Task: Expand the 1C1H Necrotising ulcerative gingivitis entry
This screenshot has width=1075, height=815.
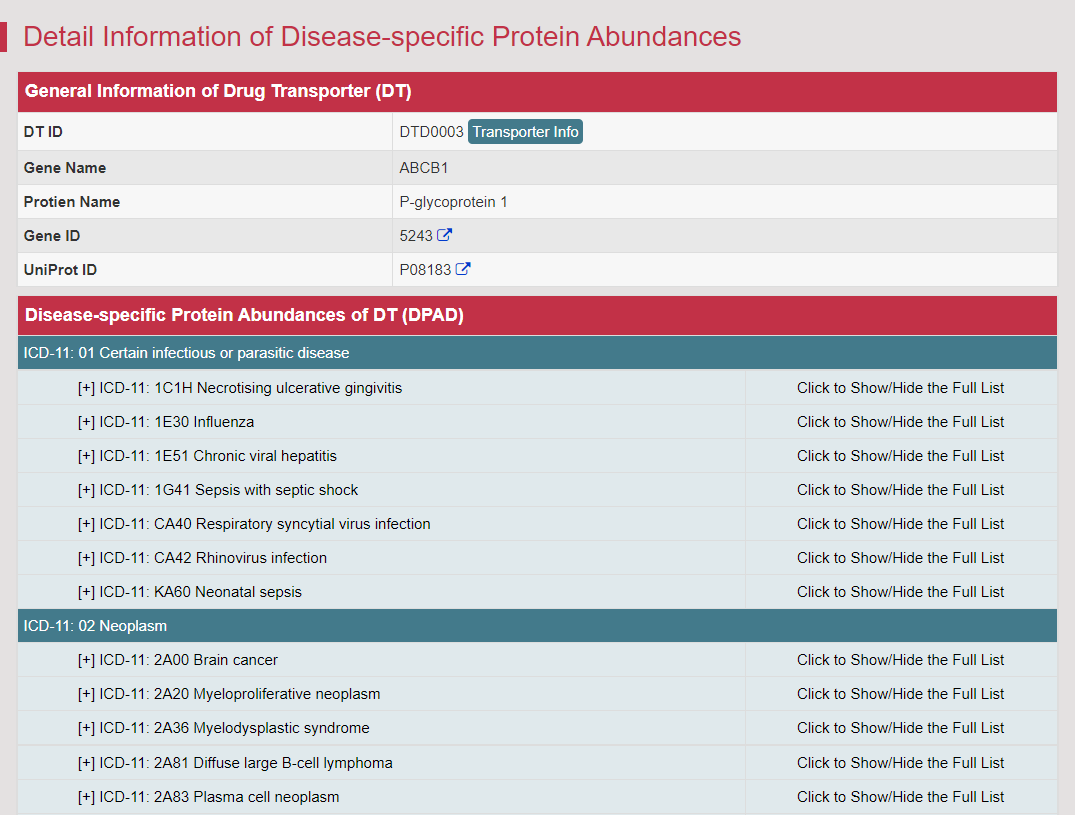Action: tap(240, 388)
